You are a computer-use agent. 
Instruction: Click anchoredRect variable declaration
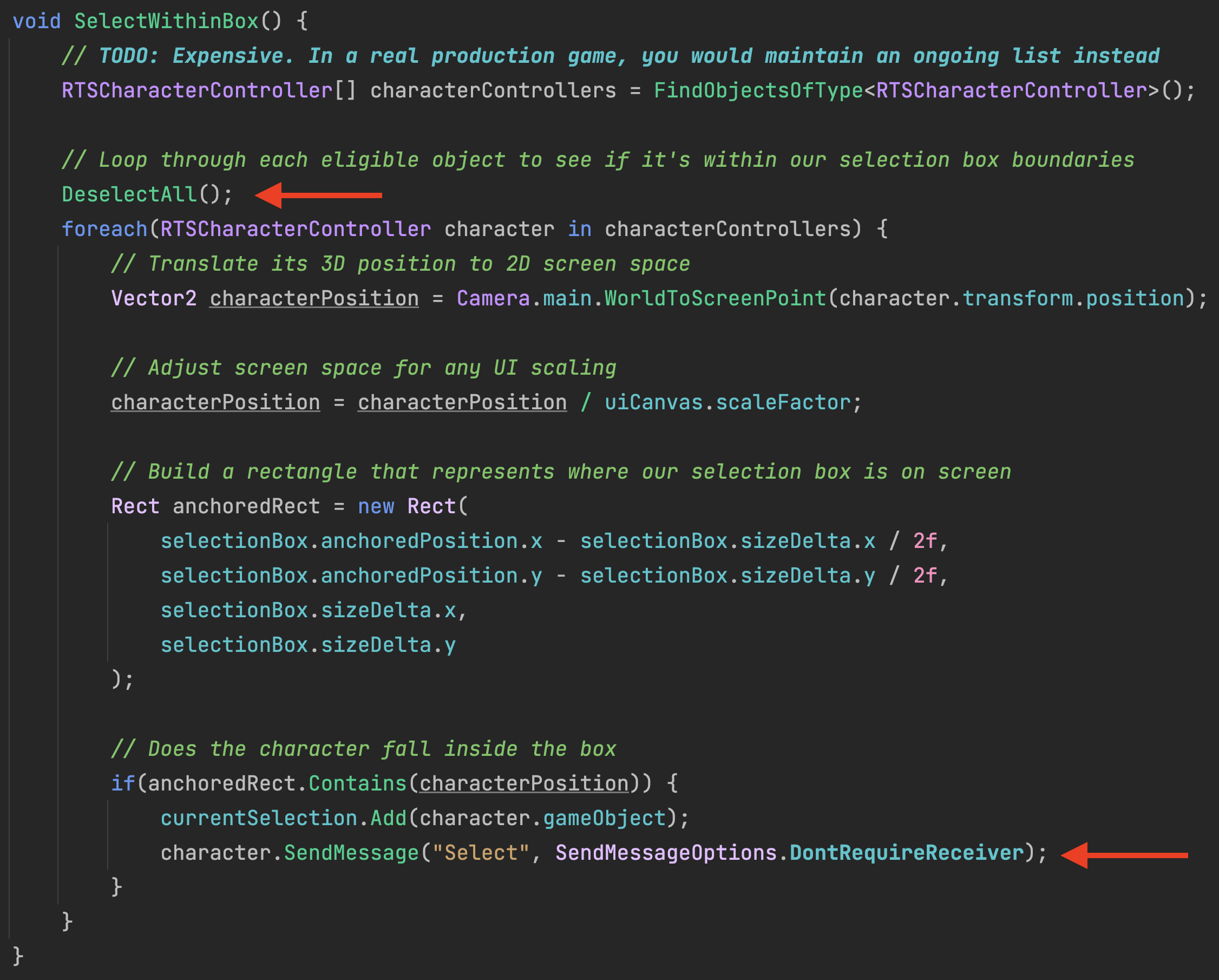[x=246, y=506]
